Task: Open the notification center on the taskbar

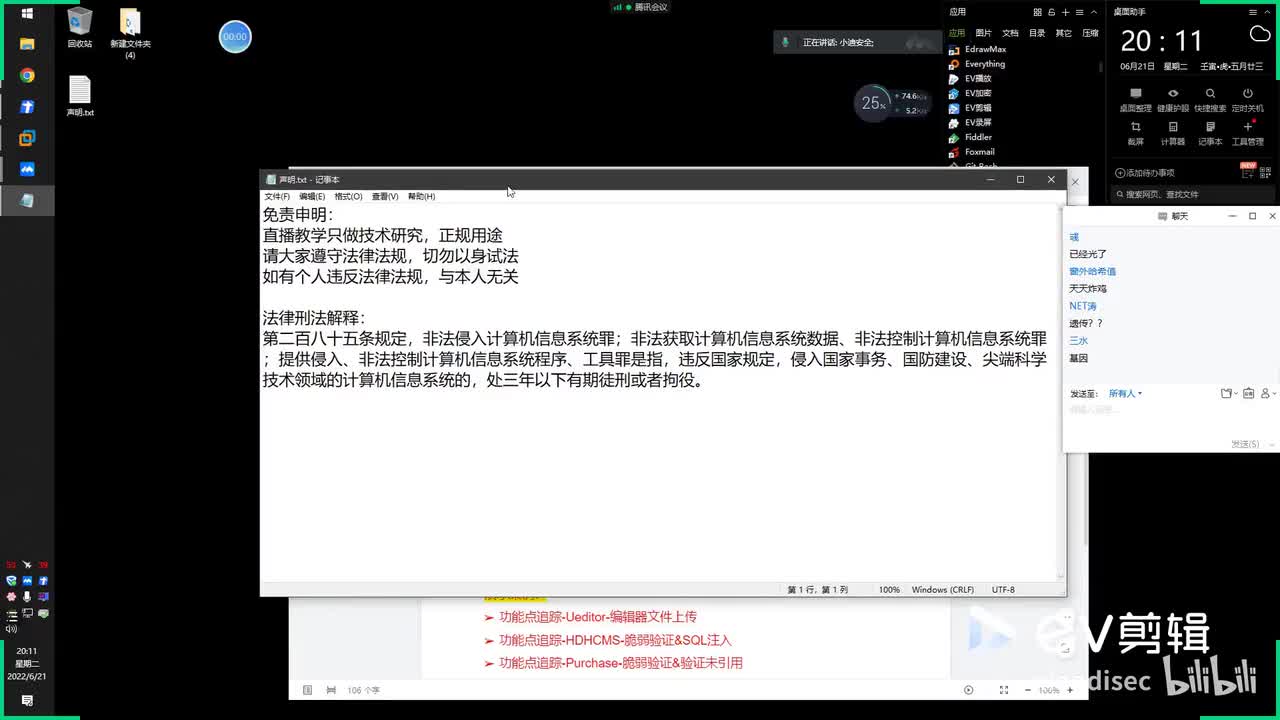Action: pyautogui.click(x=27, y=701)
